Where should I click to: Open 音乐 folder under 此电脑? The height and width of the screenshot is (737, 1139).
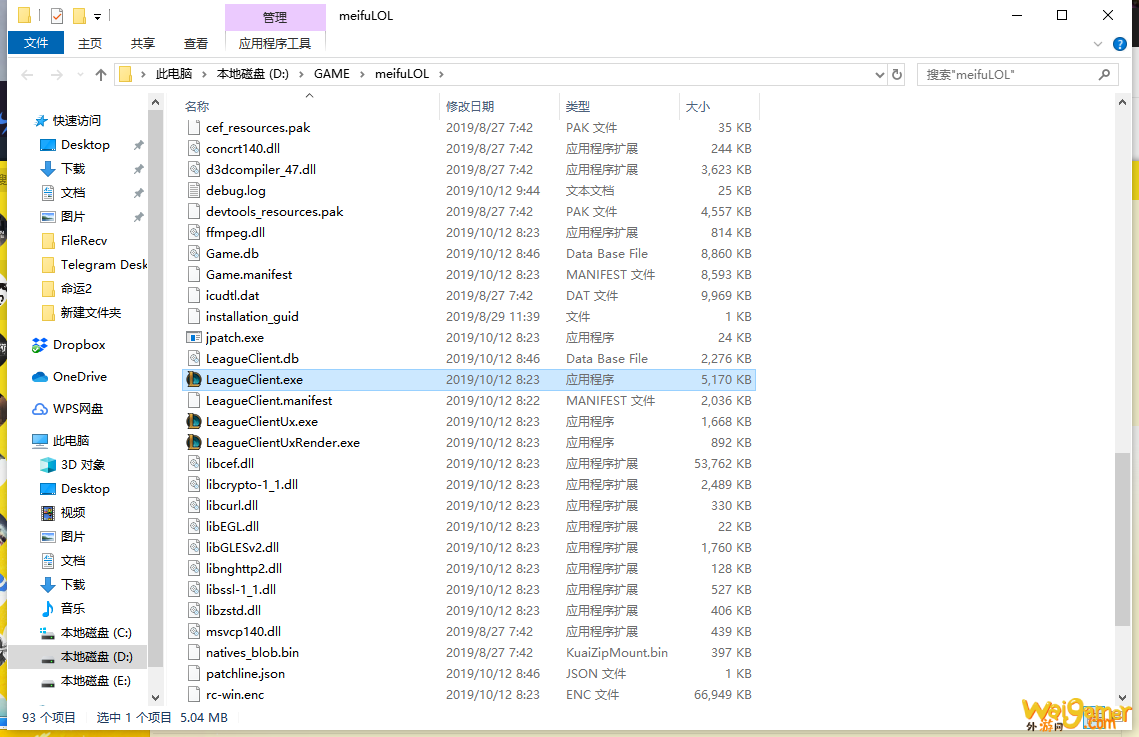pos(73,608)
